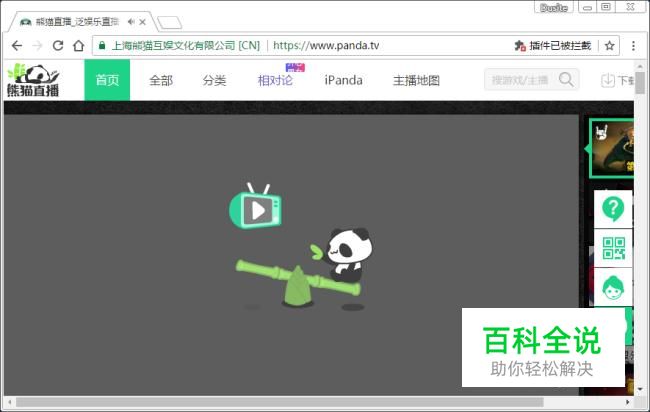The height and width of the screenshot is (412, 650).
Task: Select the 首页 navigation tab
Action: tap(107, 80)
